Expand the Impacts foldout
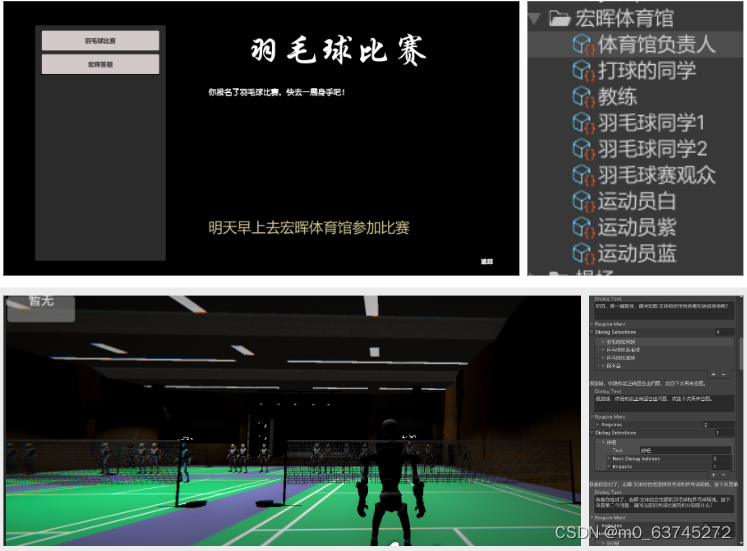Image resolution: width=747 pixels, height=551 pixels. point(609,467)
